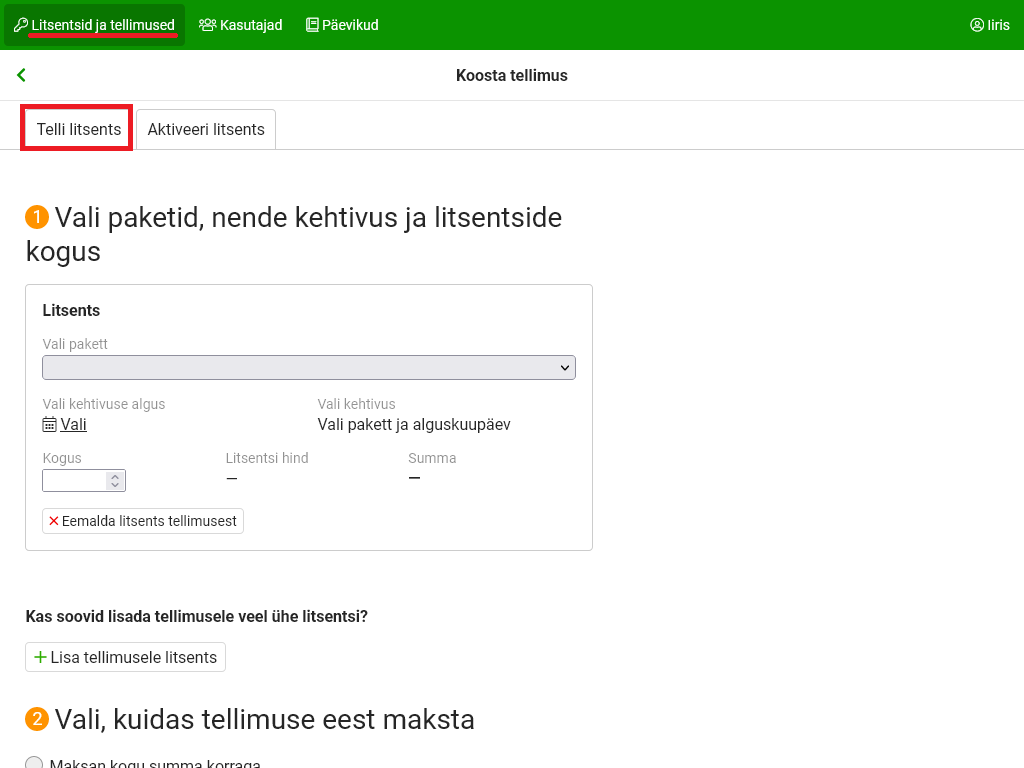Click the key icon in Litsentsid ja tellimused

pyautogui.click(x=20, y=25)
